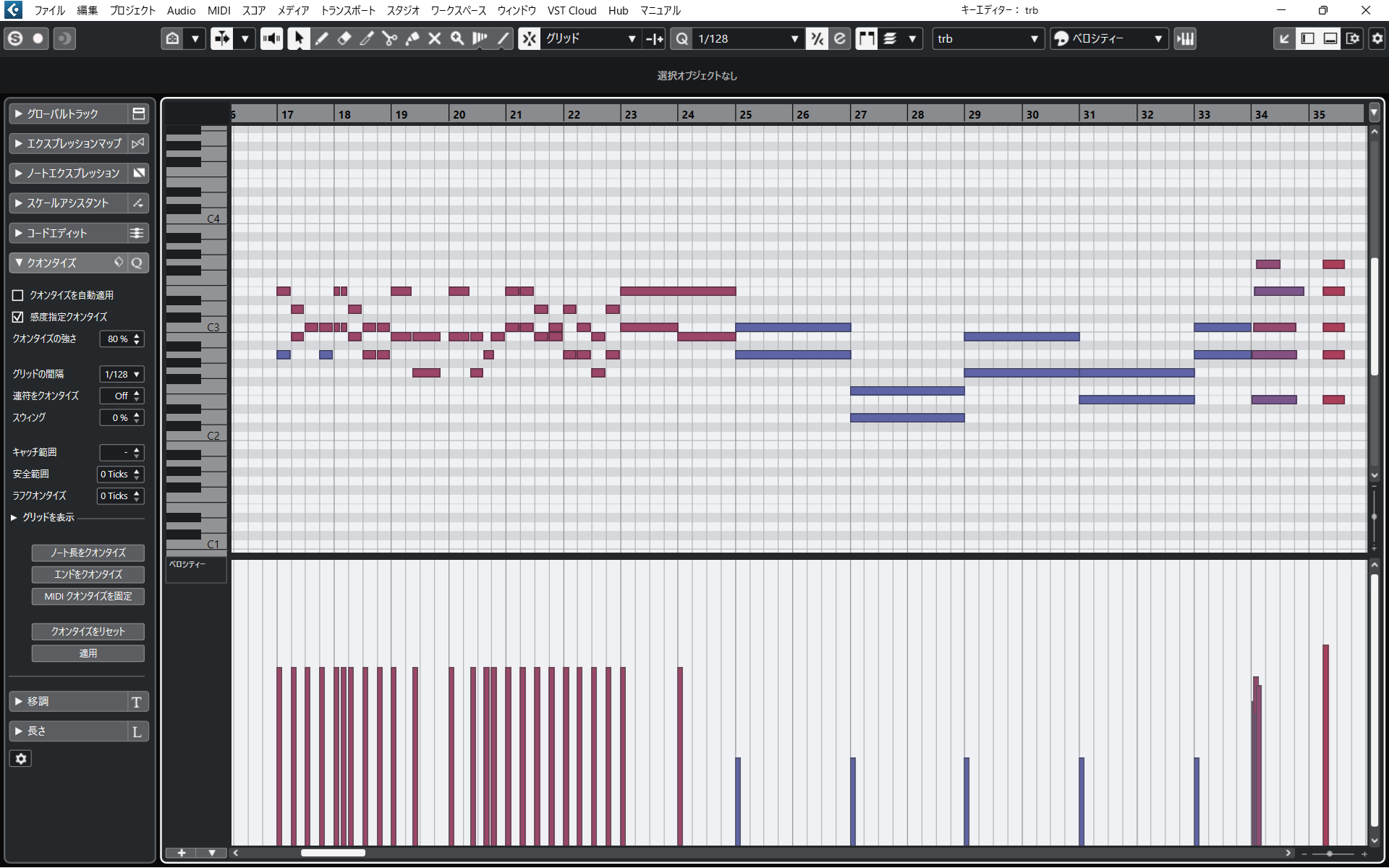Enable クオンタイズを自動適用 checkbox
The width and height of the screenshot is (1389, 868).
coord(18,295)
